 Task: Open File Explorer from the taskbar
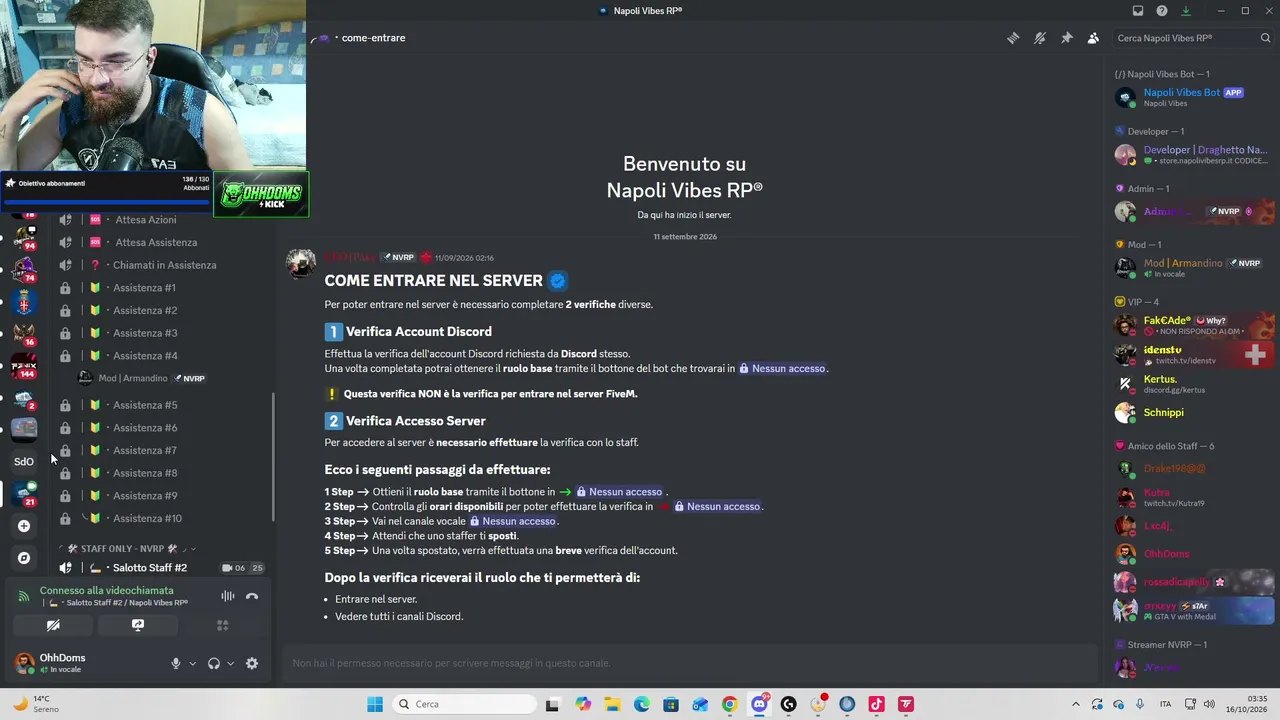(612, 704)
